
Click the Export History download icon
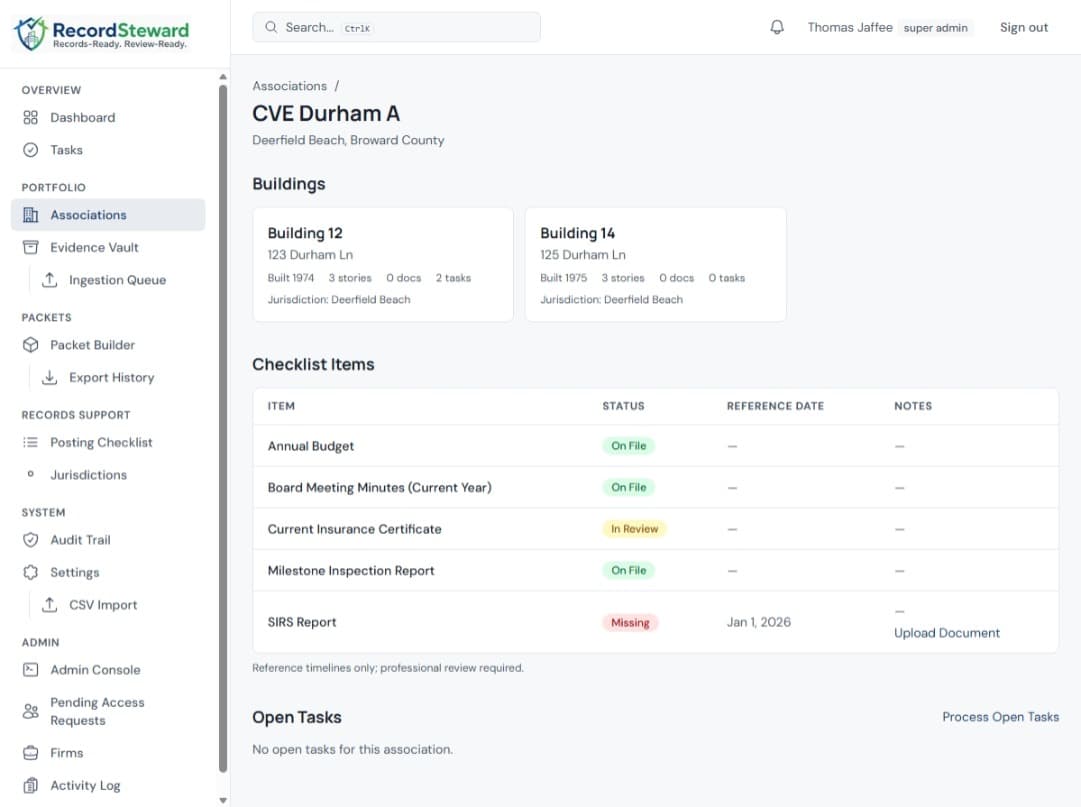coord(50,378)
